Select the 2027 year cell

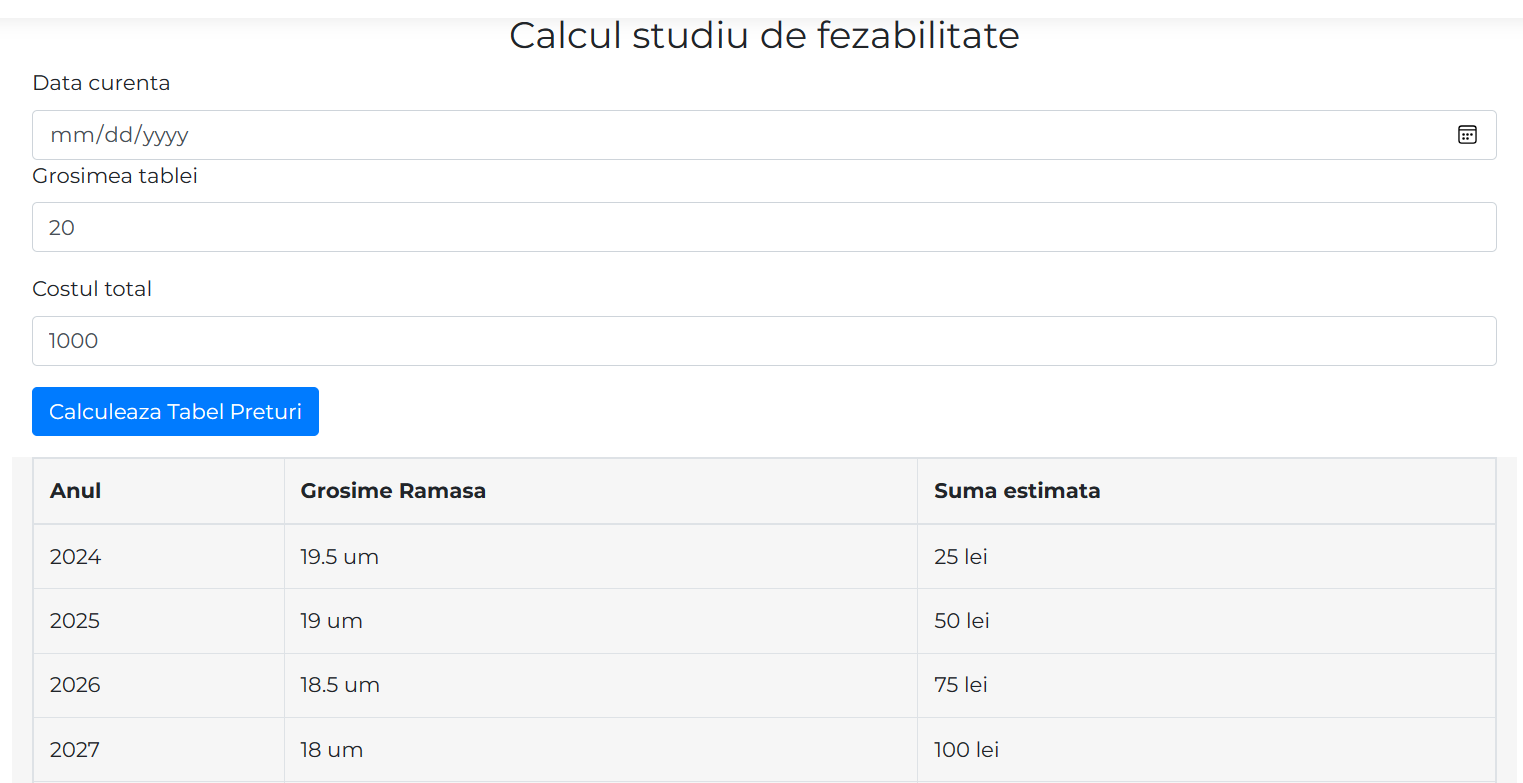click(76, 749)
